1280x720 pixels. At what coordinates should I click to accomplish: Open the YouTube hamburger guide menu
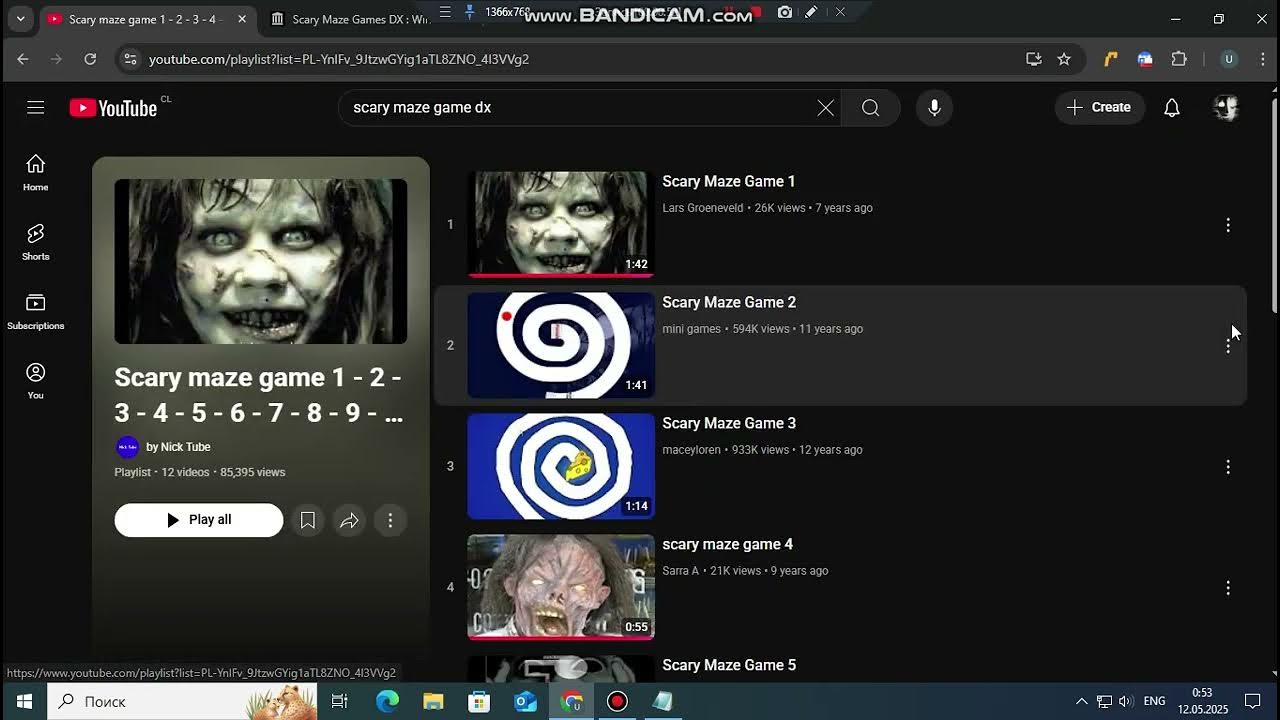(36, 108)
